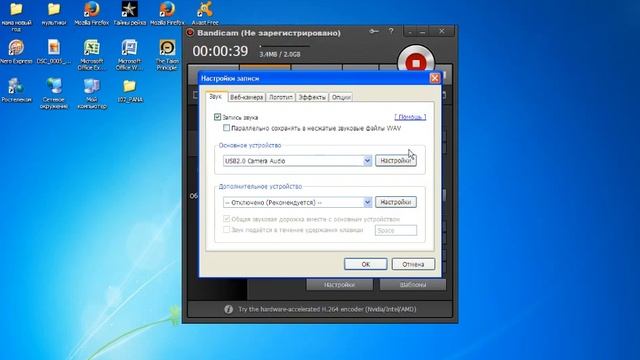Select the Microsoft Office Word shortcut

[129, 55]
